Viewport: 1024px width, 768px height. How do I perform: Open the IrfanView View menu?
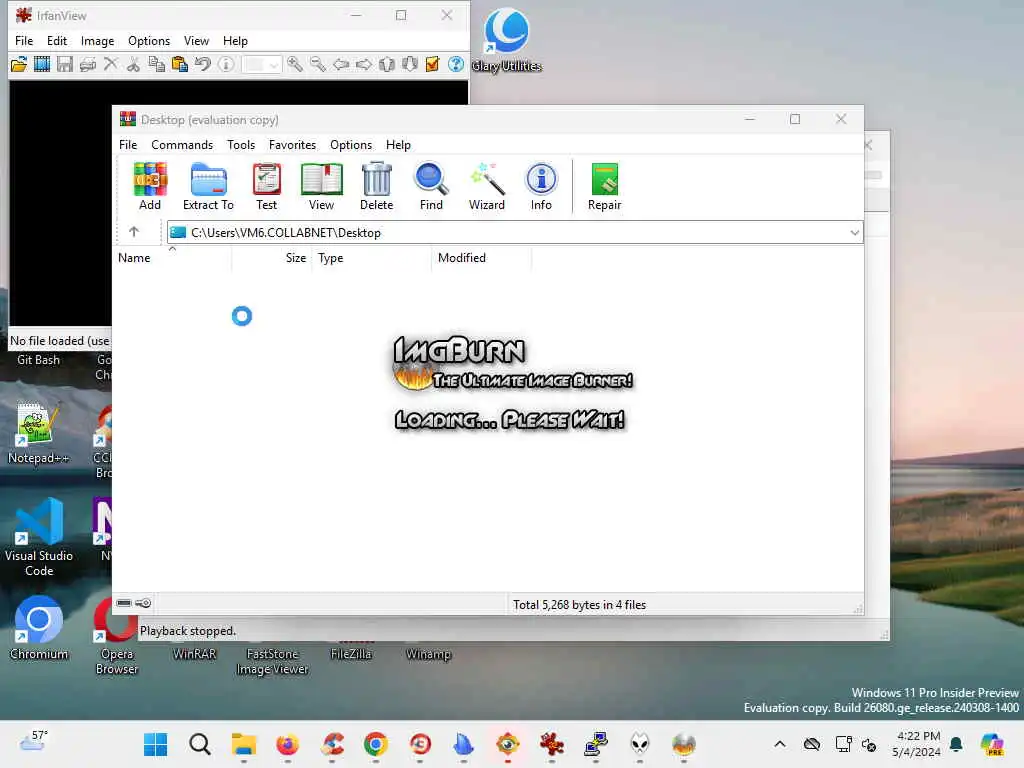(x=196, y=40)
